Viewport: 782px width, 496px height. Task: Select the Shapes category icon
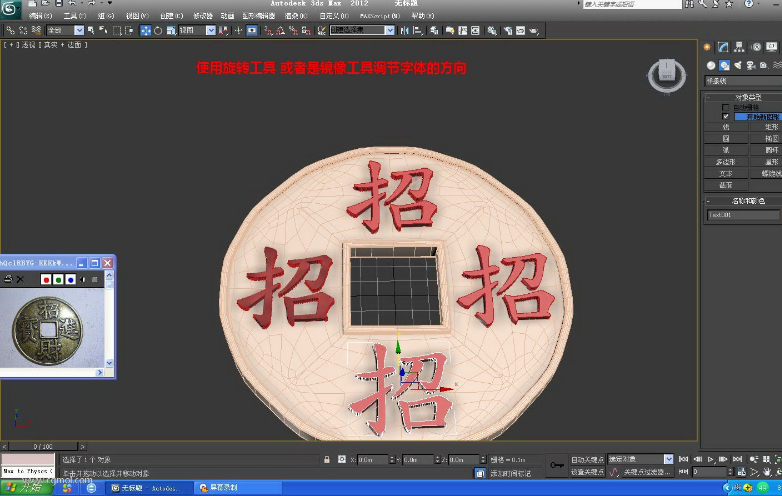(724, 65)
